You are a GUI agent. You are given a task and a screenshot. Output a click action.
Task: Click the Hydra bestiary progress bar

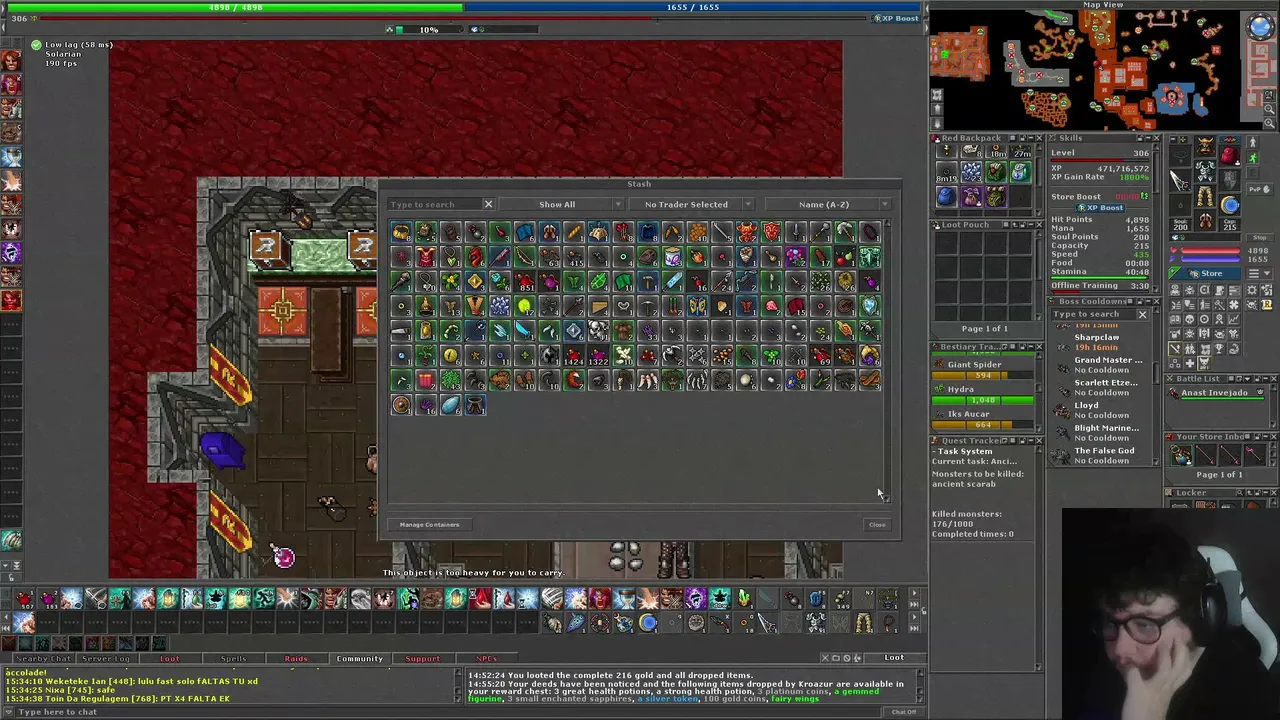tap(983, 400)
